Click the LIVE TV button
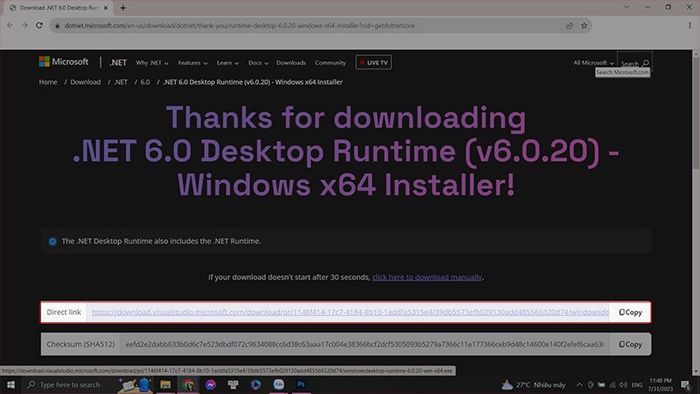Image resolution: width=700 pixels, height=394 pixels. coord(374,62)
